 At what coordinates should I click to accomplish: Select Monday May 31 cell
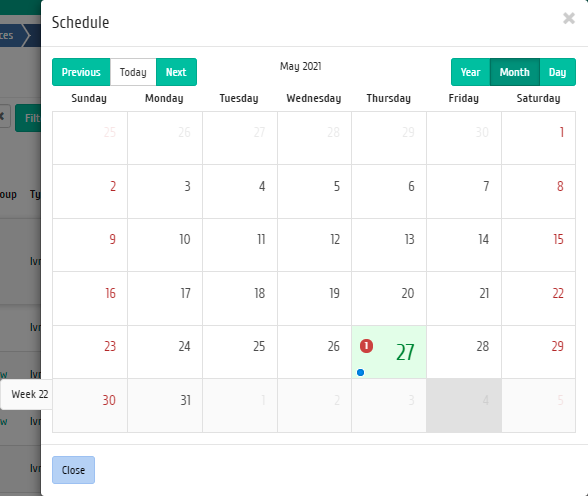(x=165, y=406)
